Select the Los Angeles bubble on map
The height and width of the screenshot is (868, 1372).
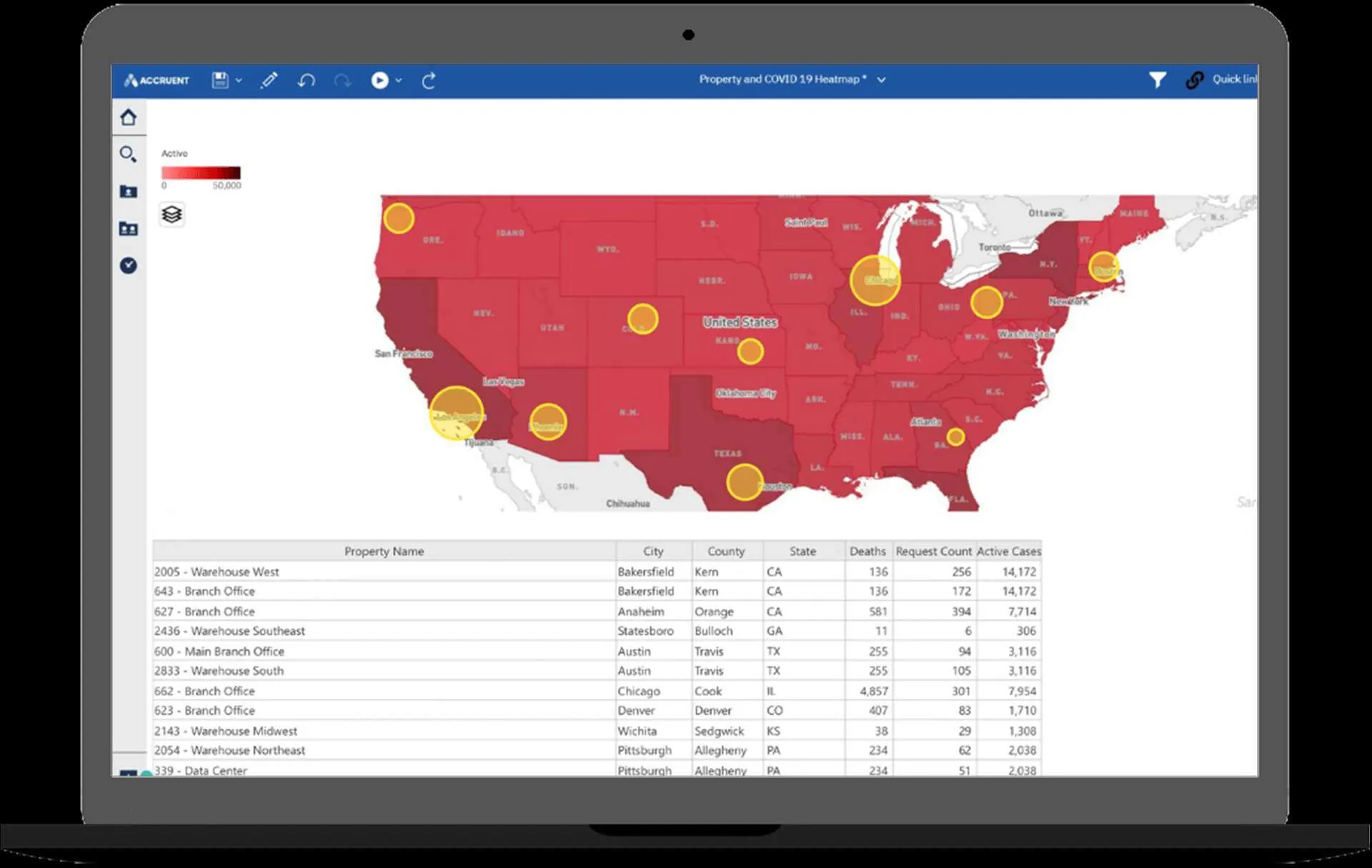pyautogui.click(x=457, y=413)
